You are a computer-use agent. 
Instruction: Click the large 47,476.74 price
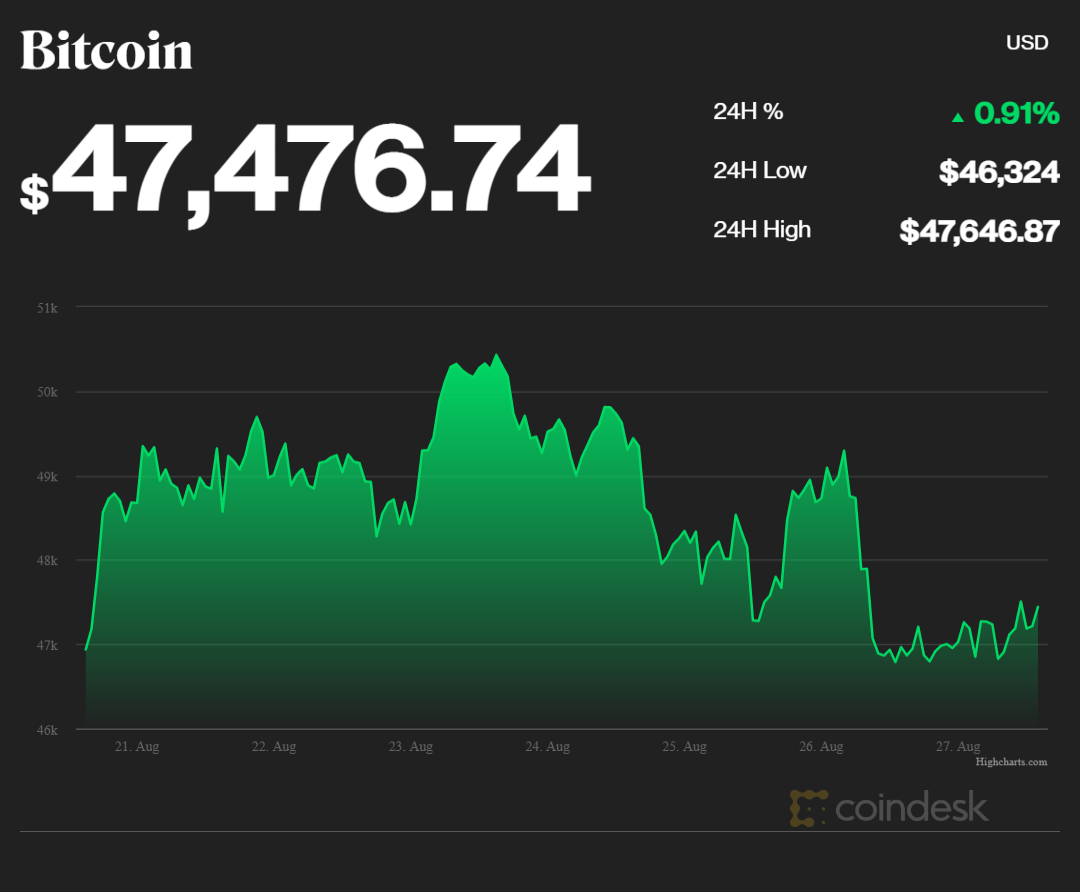[x=320, y=170]
